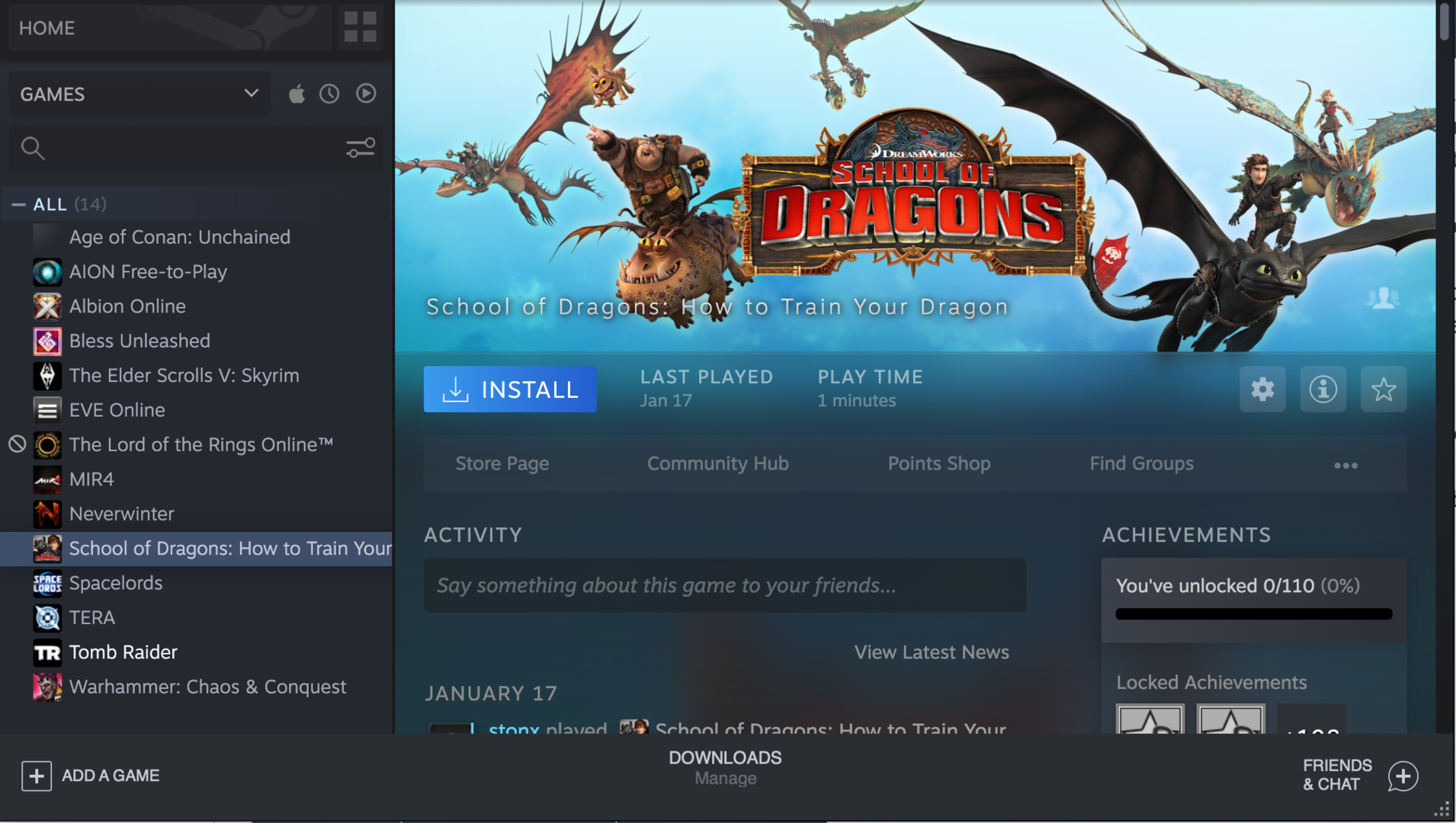
Task: Click the Neverwinter game icon
Action: click(47, 514)
